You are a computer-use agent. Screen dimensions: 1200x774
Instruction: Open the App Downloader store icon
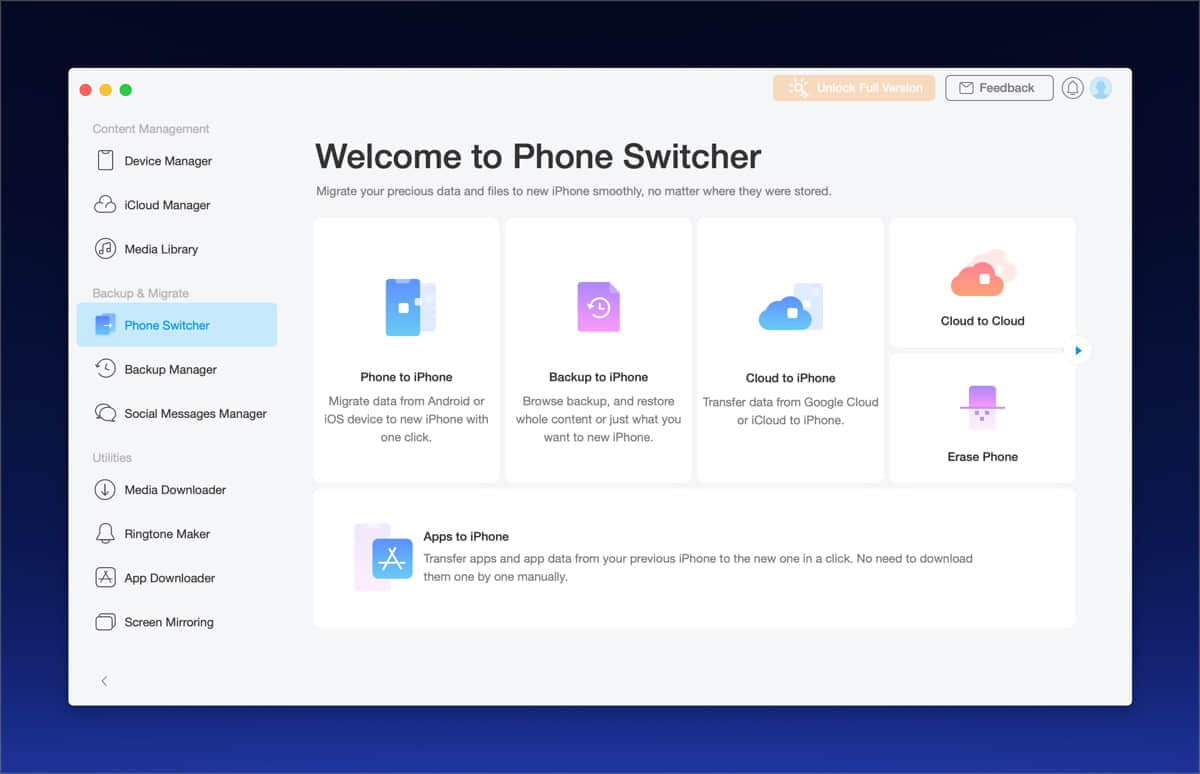105,578
